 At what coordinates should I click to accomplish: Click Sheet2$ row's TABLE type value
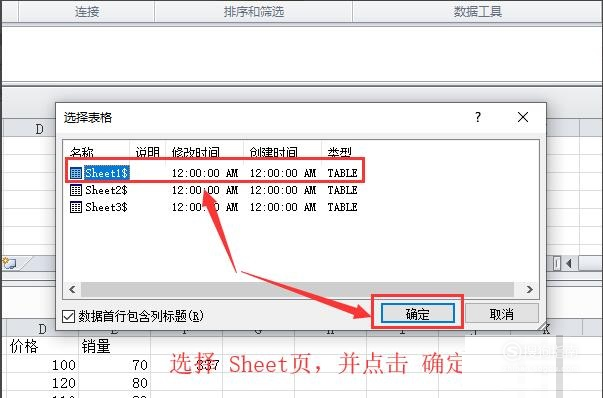pos(342,190)
